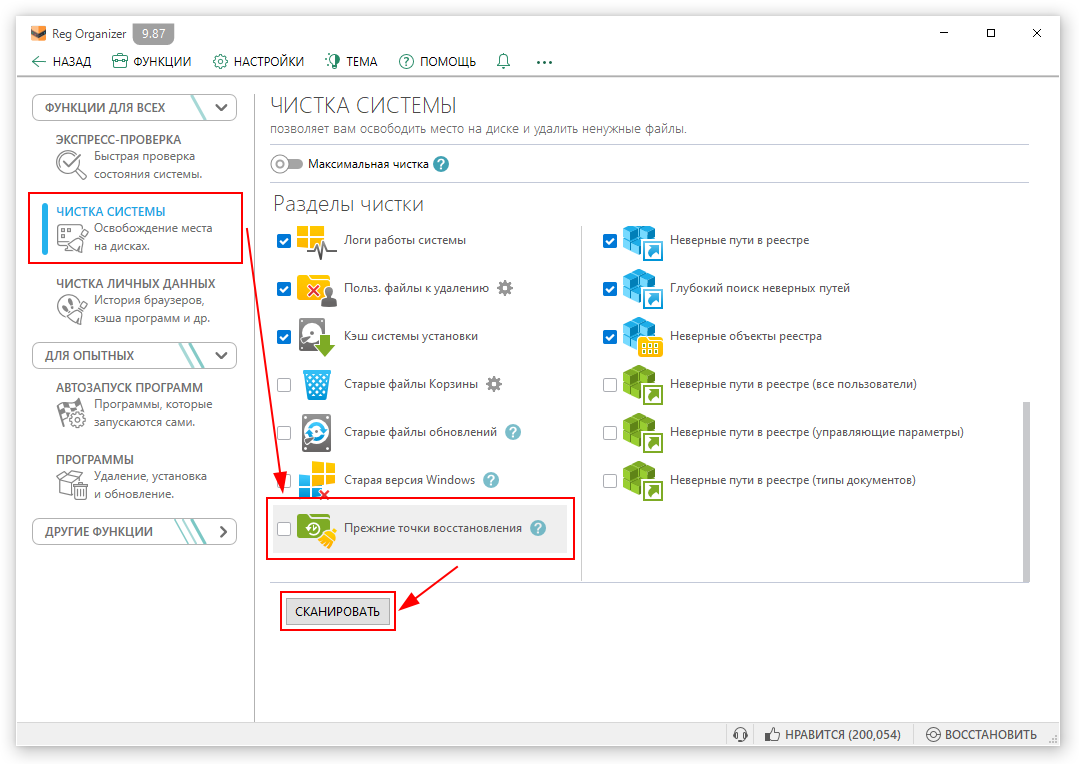Uncheck Глубокий поиск неверных путей checkbox

(x=610, y=289)
